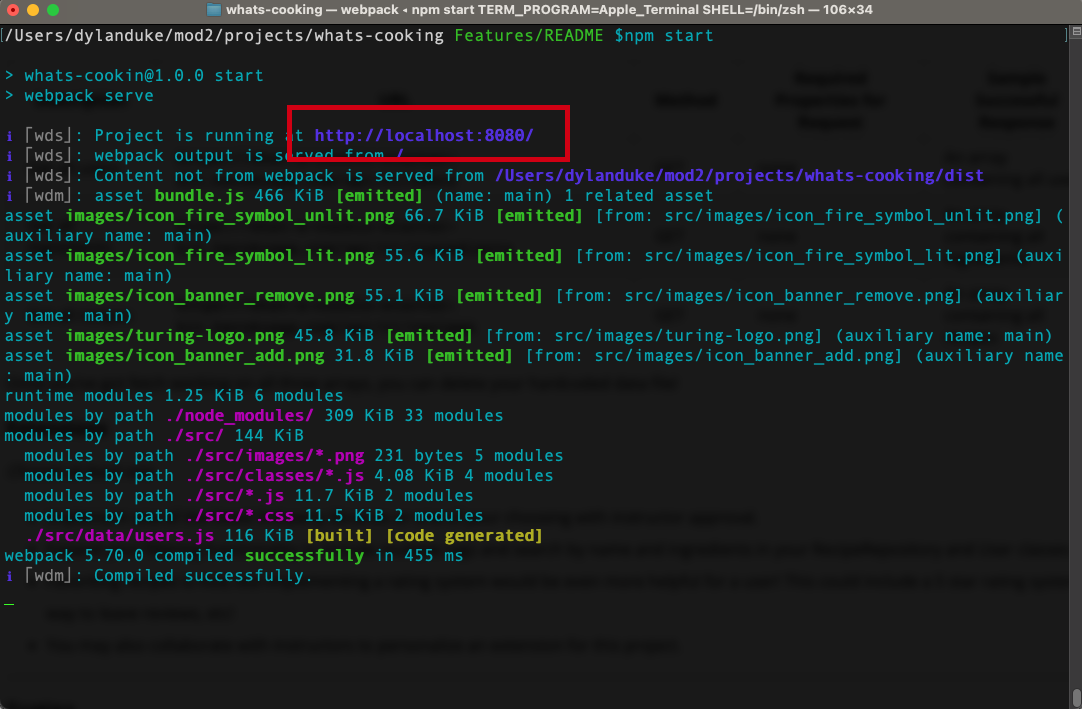Click 'images/icon_banner_remove.png' asset name in green

coord(210,295)
